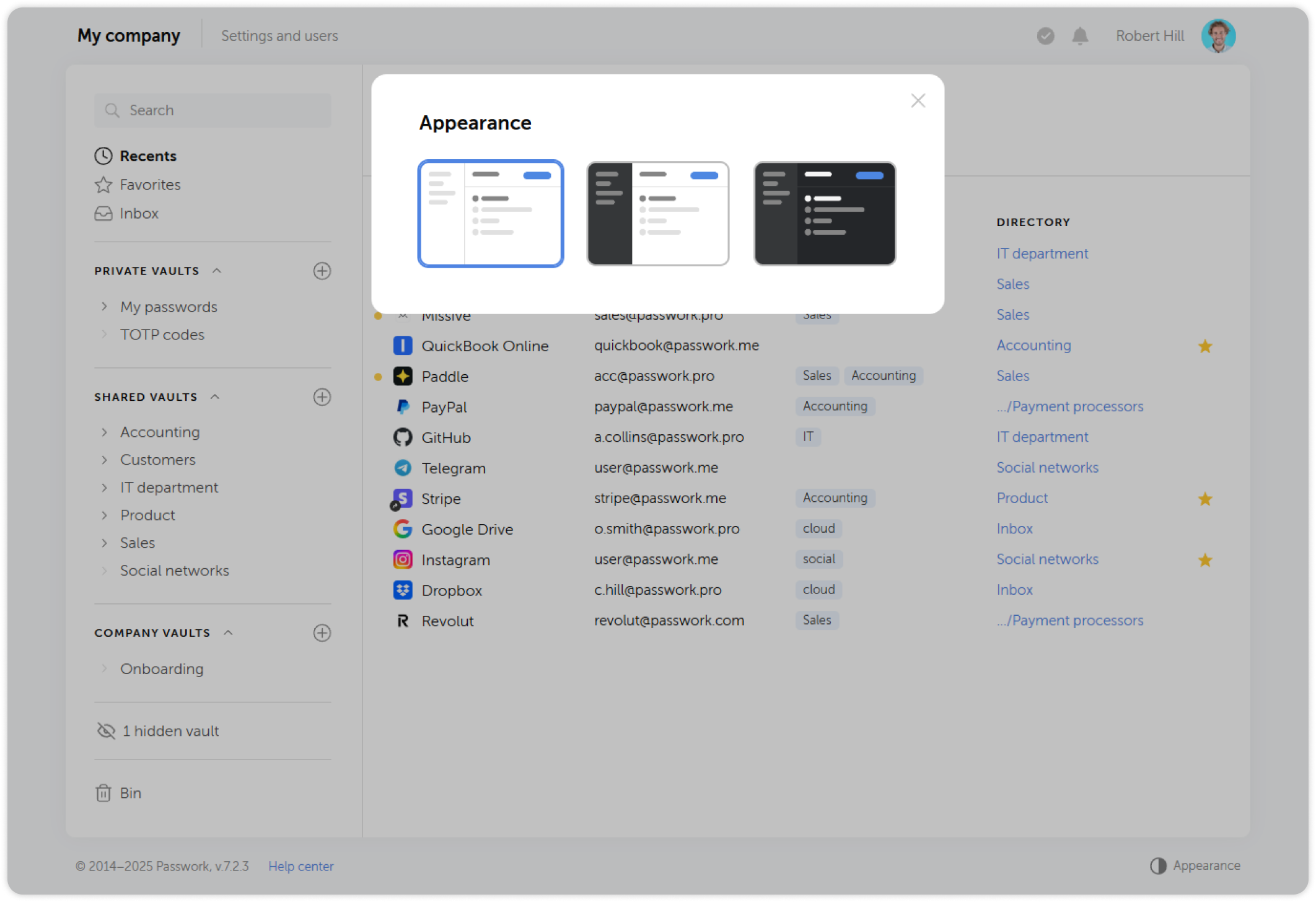1316x902 pixels.
Task: Click the PayPal entry icon
Action: tap(403, 406)
